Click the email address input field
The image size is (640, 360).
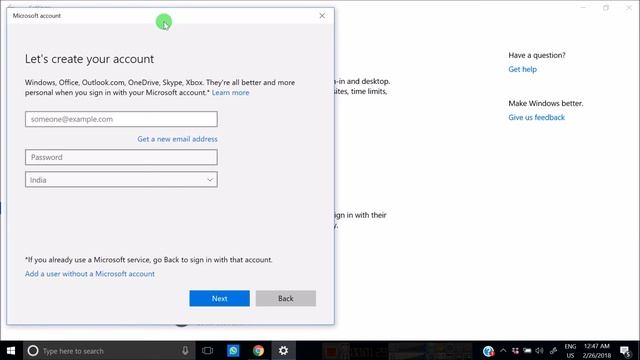(121, 119)
